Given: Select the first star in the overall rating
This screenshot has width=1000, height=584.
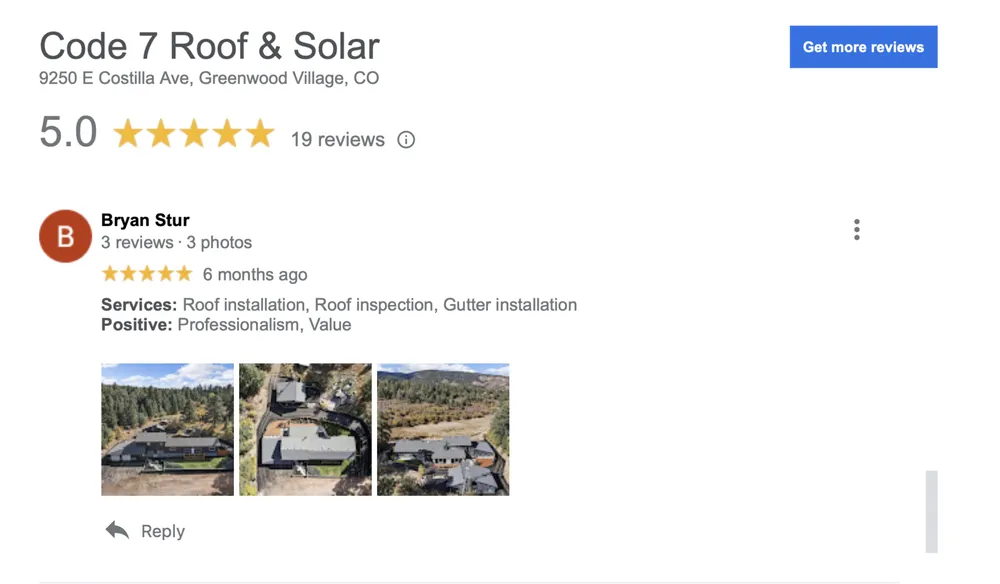Looking at the screenshot, I should 128,133.
